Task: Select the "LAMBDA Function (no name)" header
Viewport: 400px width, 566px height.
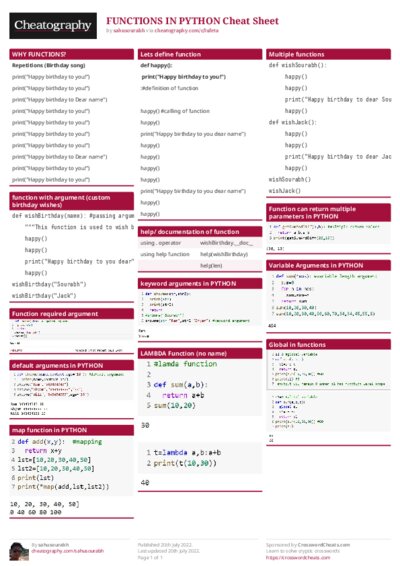Action: 200,353
